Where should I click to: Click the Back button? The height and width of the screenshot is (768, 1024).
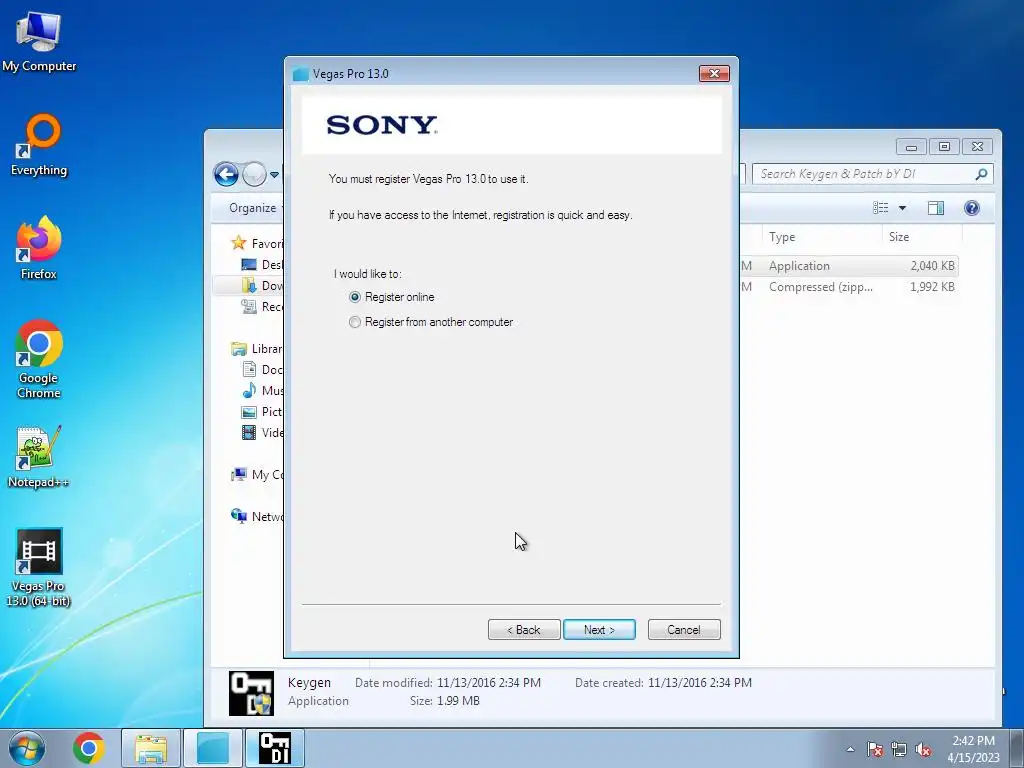(x=524, y=630)
